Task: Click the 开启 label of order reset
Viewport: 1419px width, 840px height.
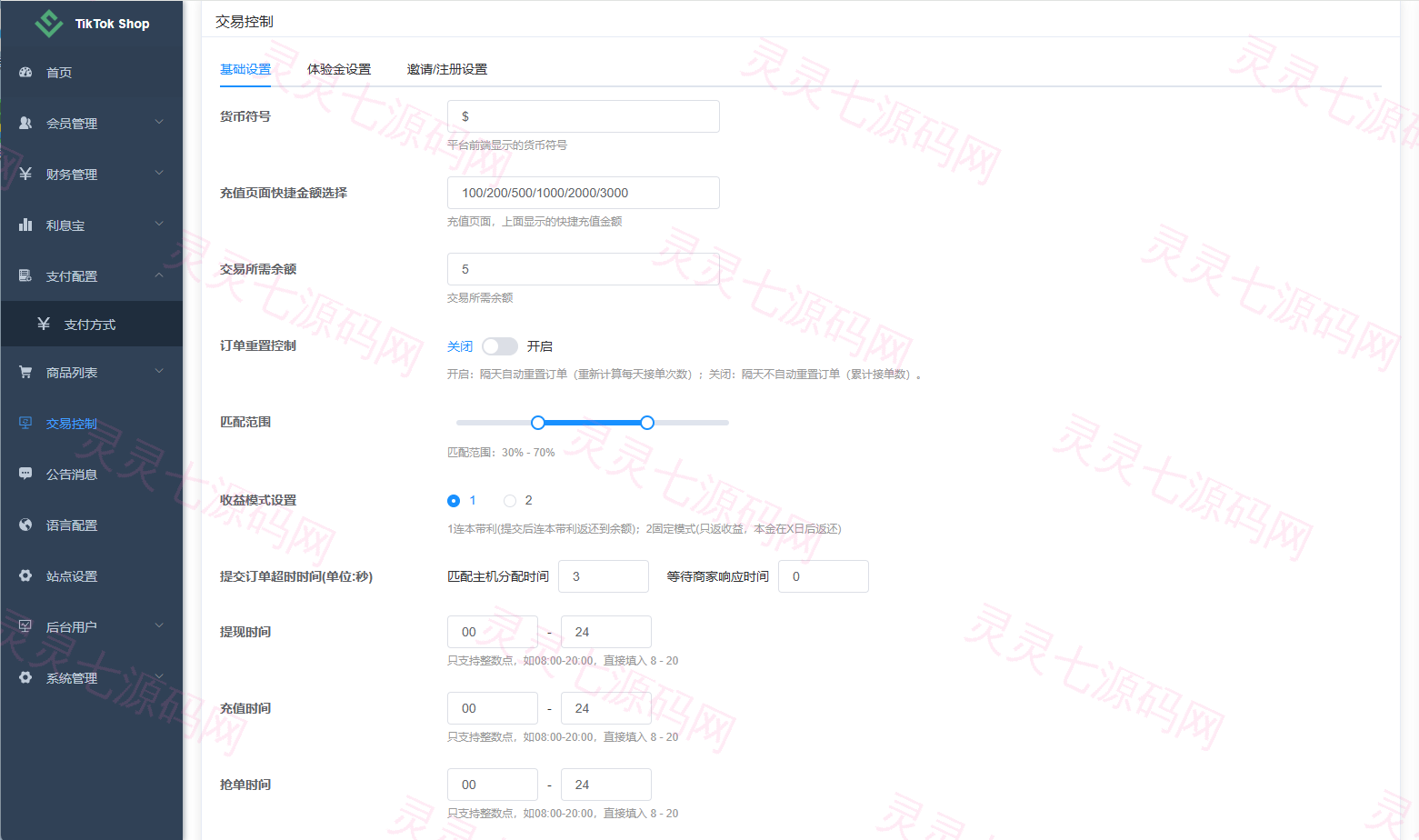Action: coord(540,346)
